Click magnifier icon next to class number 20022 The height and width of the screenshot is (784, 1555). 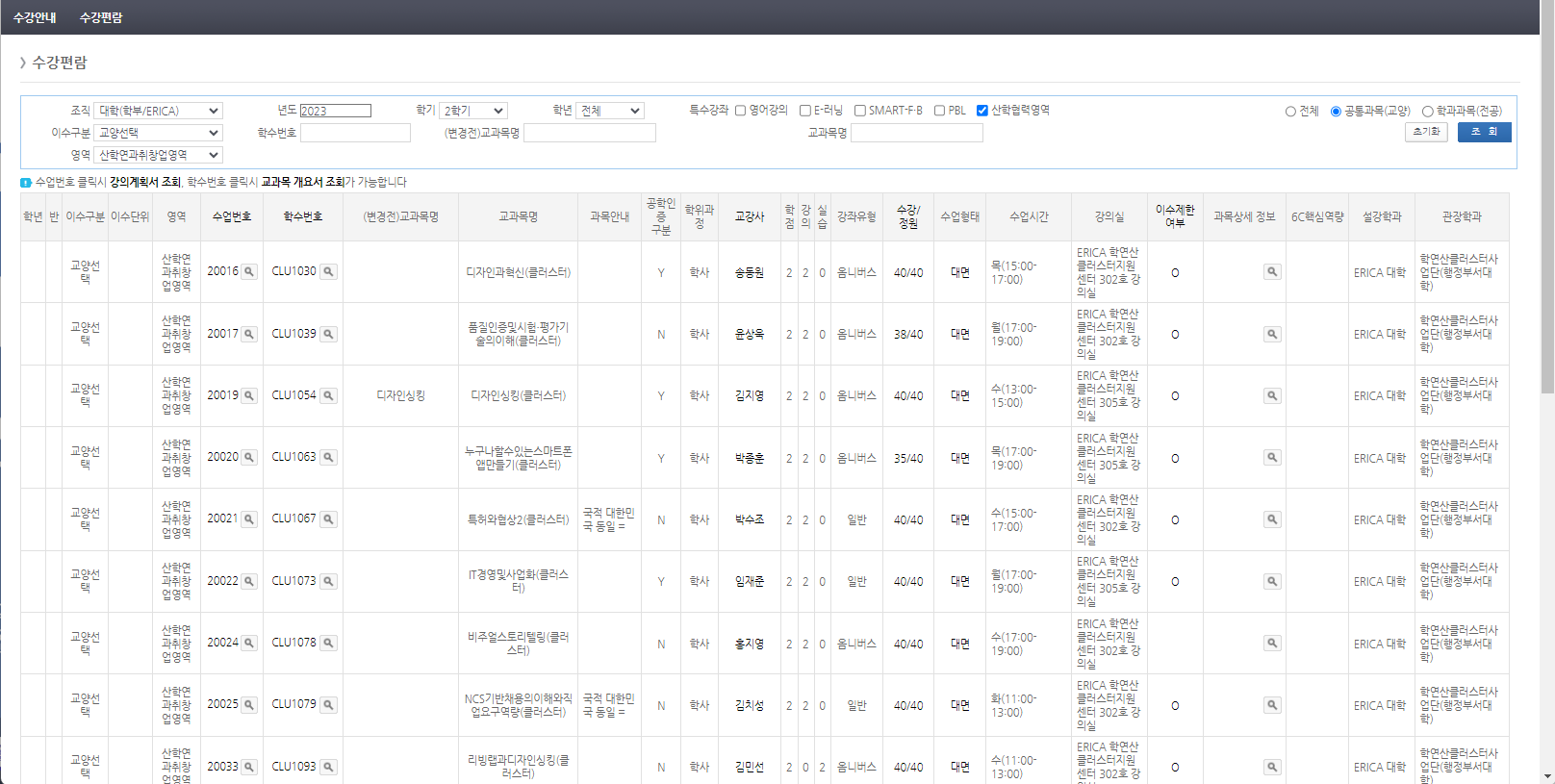coord(249,581)
